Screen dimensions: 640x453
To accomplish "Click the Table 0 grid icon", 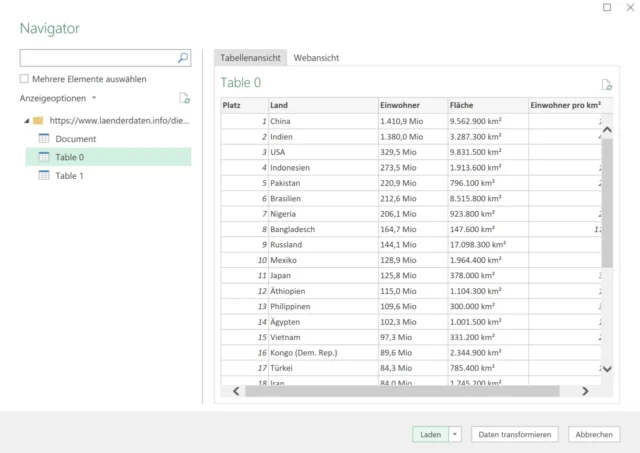I will (44, 157).
